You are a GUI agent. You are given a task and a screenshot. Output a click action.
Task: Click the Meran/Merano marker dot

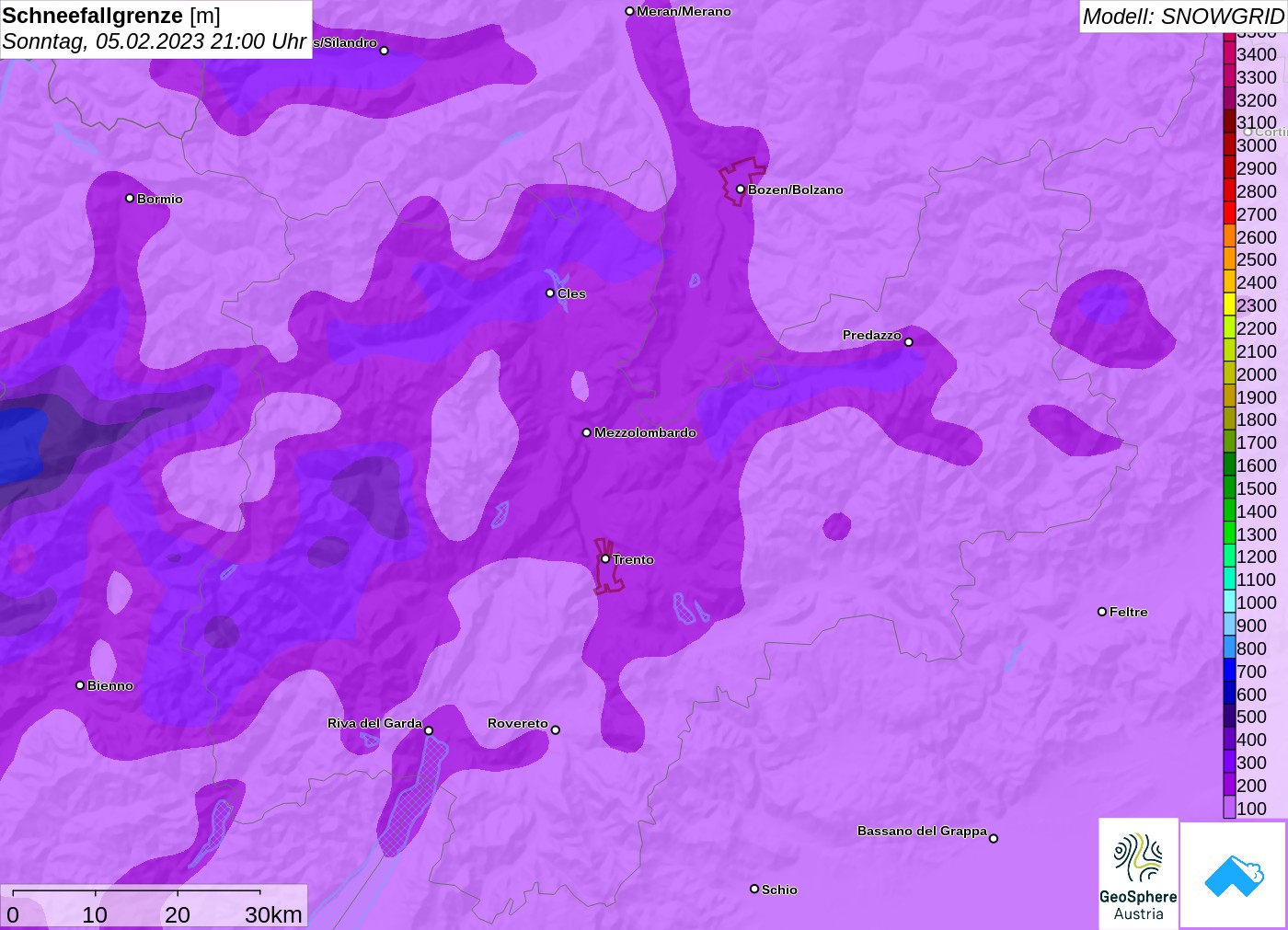click(x=629, y=11)
